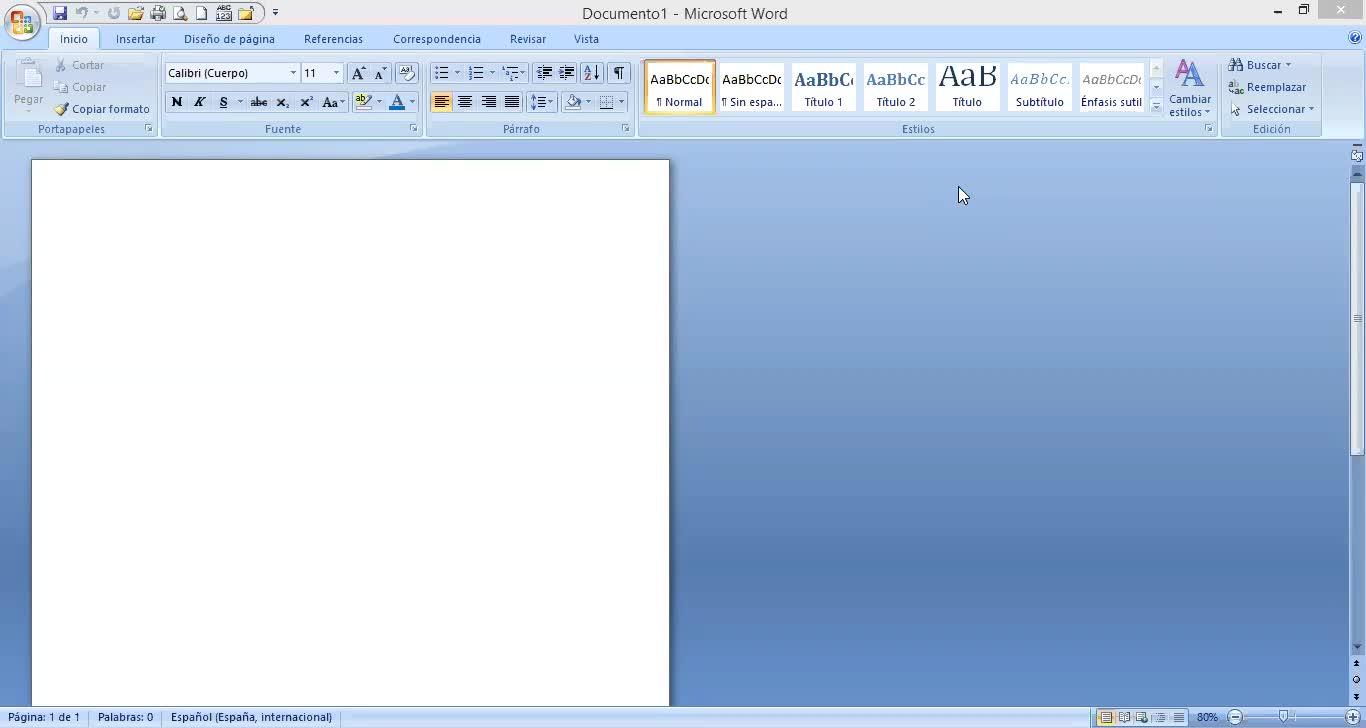Open the Insertar tab

tap(135, 39)
